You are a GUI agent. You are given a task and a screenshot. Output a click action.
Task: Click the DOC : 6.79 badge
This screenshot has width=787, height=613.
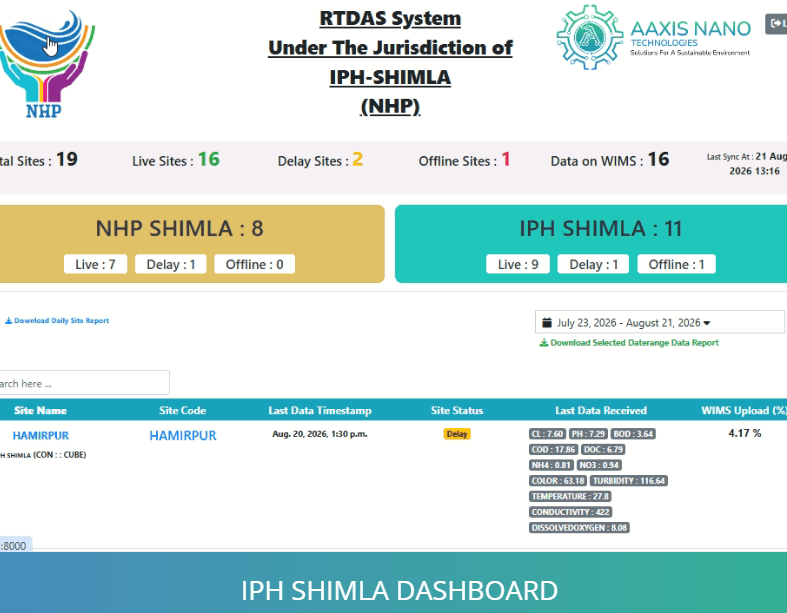[603, 449]
